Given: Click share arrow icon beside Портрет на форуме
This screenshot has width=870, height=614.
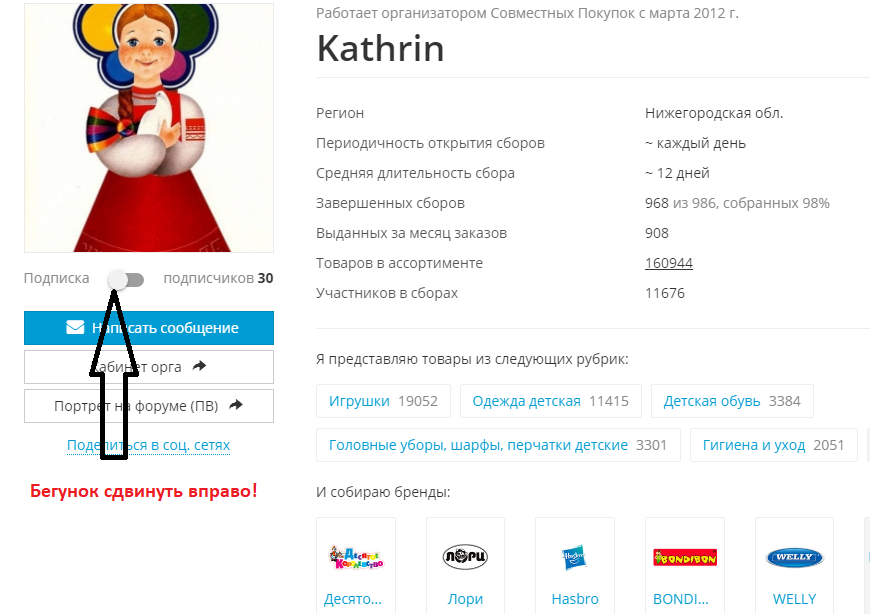Looking at the screenshot, I should [x=236, y=405].
